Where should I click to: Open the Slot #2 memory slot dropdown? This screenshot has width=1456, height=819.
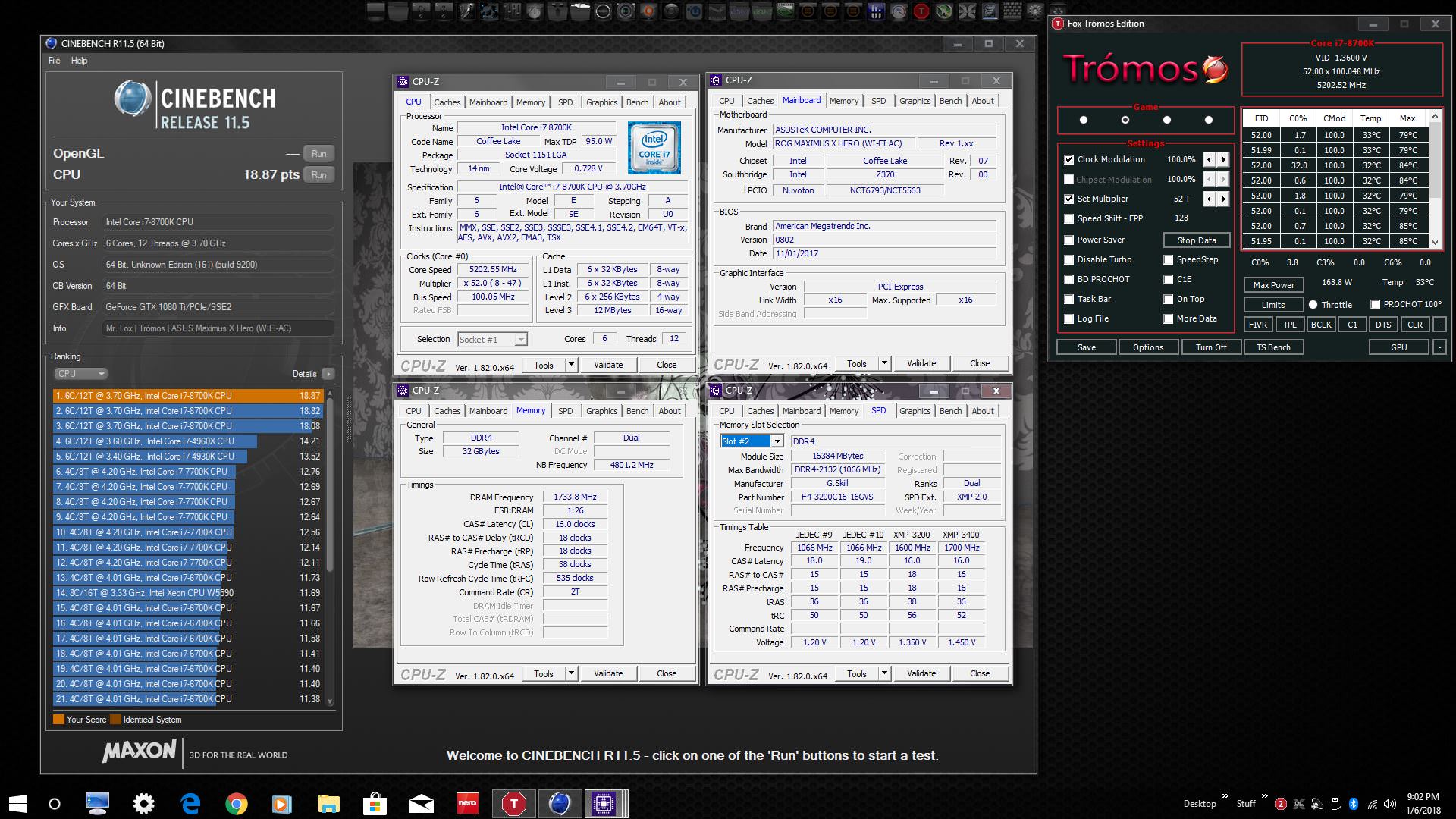777,441
